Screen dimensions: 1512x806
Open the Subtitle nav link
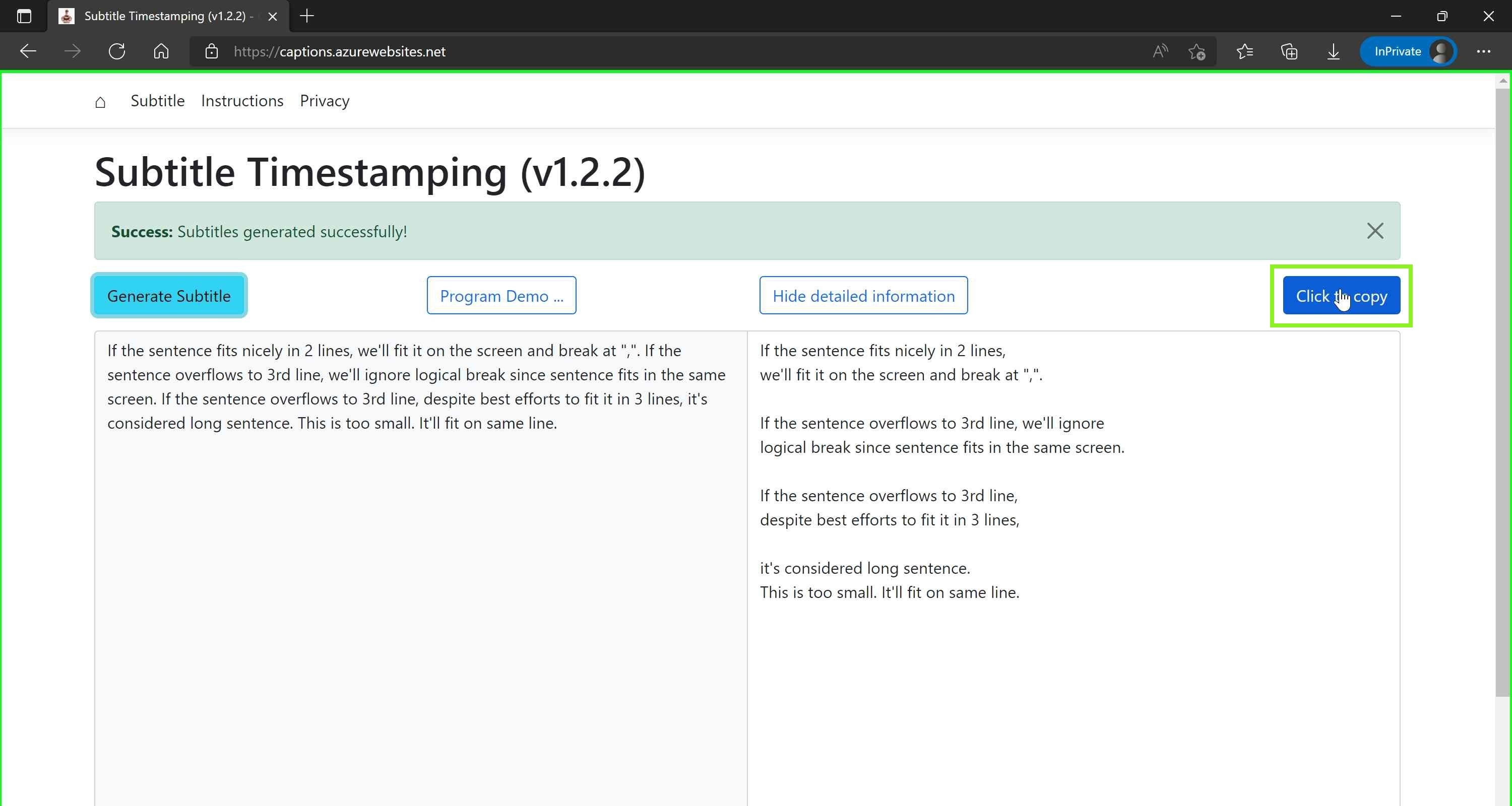pos(157,101)
